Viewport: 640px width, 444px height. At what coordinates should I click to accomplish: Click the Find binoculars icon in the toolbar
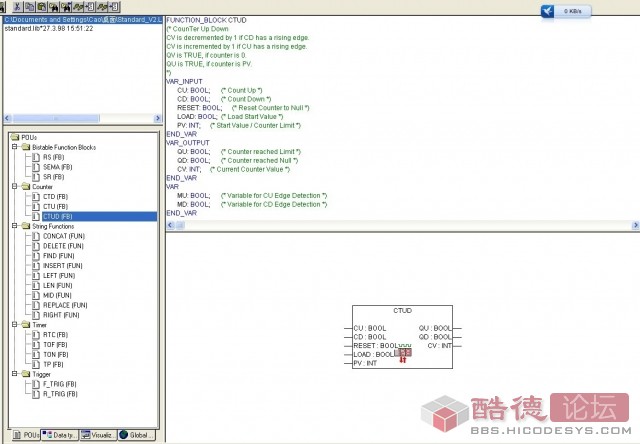click(x=52, y=6)
